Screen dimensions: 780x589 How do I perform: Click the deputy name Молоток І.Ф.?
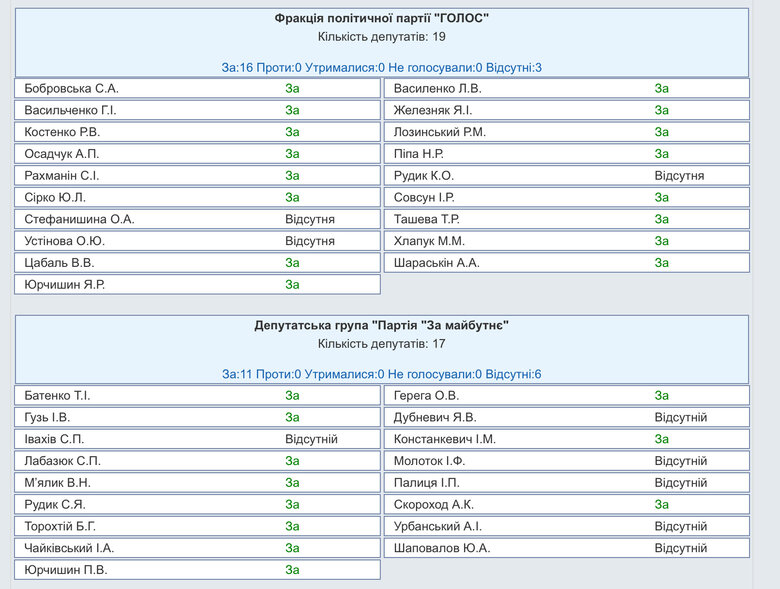(429, 461)
